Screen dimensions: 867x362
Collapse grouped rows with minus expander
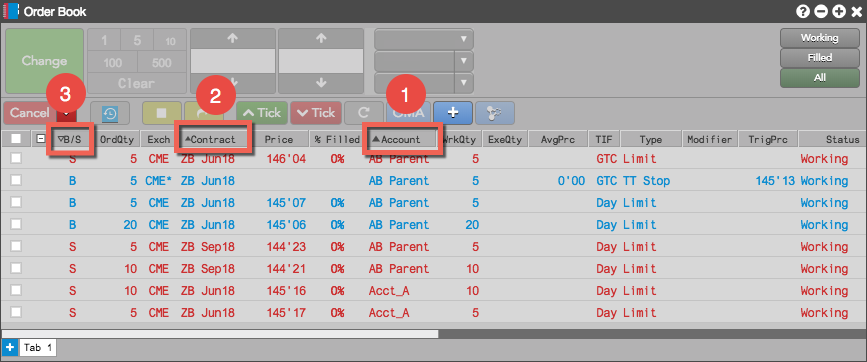point(40,139)
